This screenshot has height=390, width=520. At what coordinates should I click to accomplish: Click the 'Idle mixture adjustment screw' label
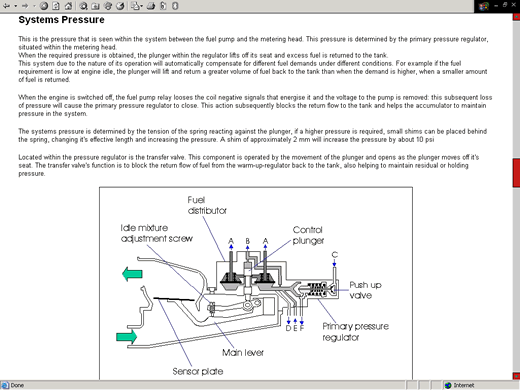157,233
